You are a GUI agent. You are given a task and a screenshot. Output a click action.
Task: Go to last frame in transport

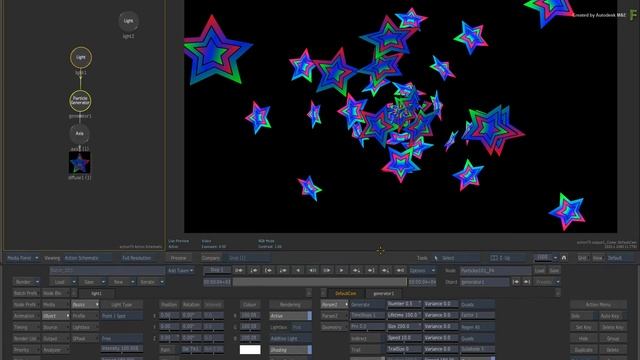[400, 270]
